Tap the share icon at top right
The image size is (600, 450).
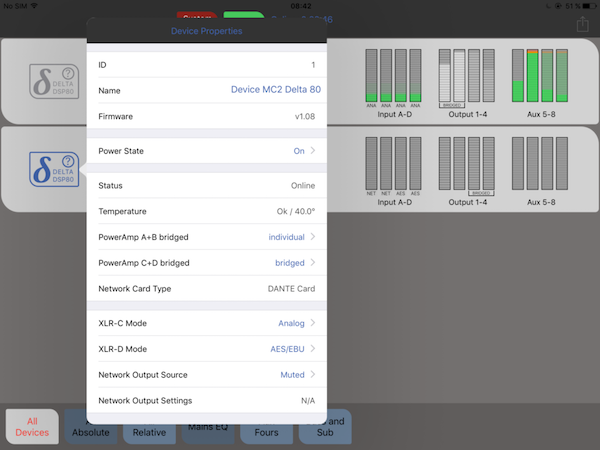point(584,24)
